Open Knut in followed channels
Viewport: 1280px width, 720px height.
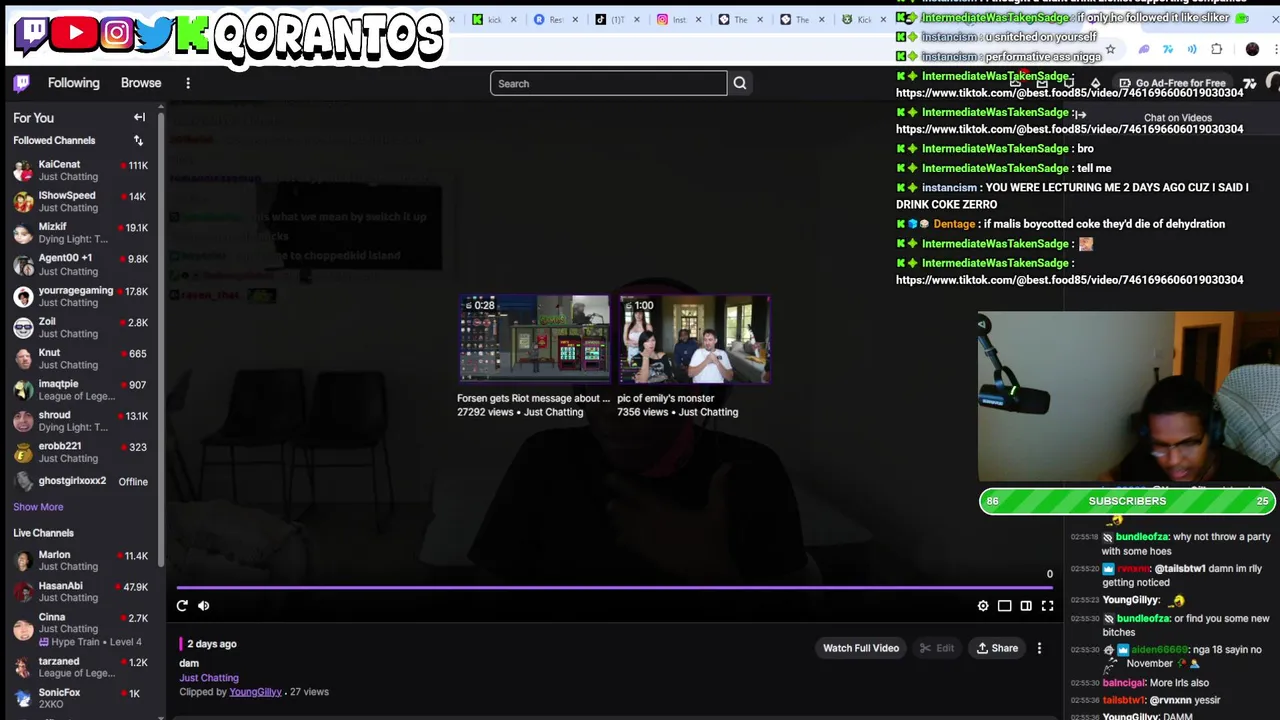coord(81,358)
